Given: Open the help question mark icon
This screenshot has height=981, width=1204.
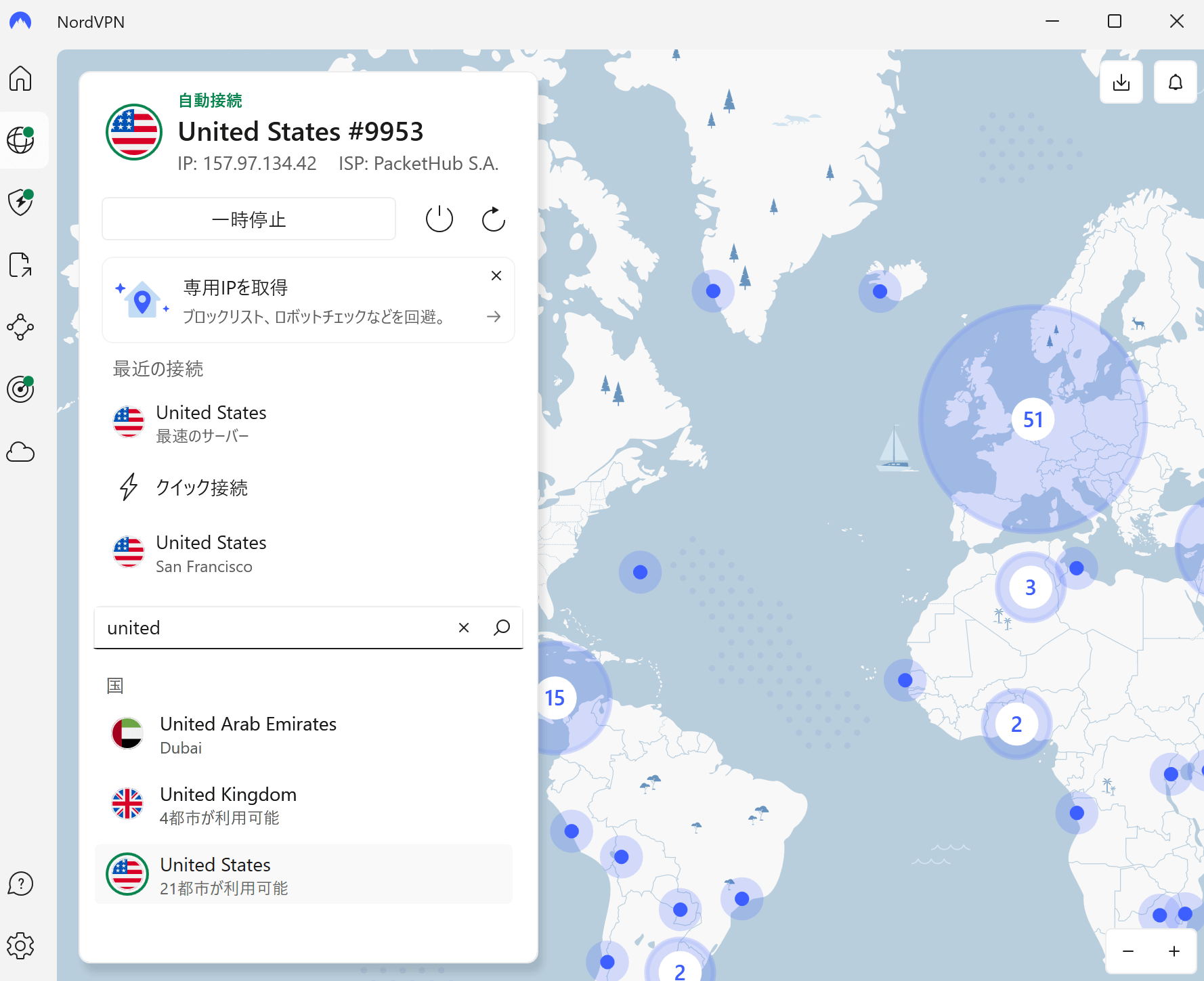Looking at the screenshot, I should coord(20,884).
